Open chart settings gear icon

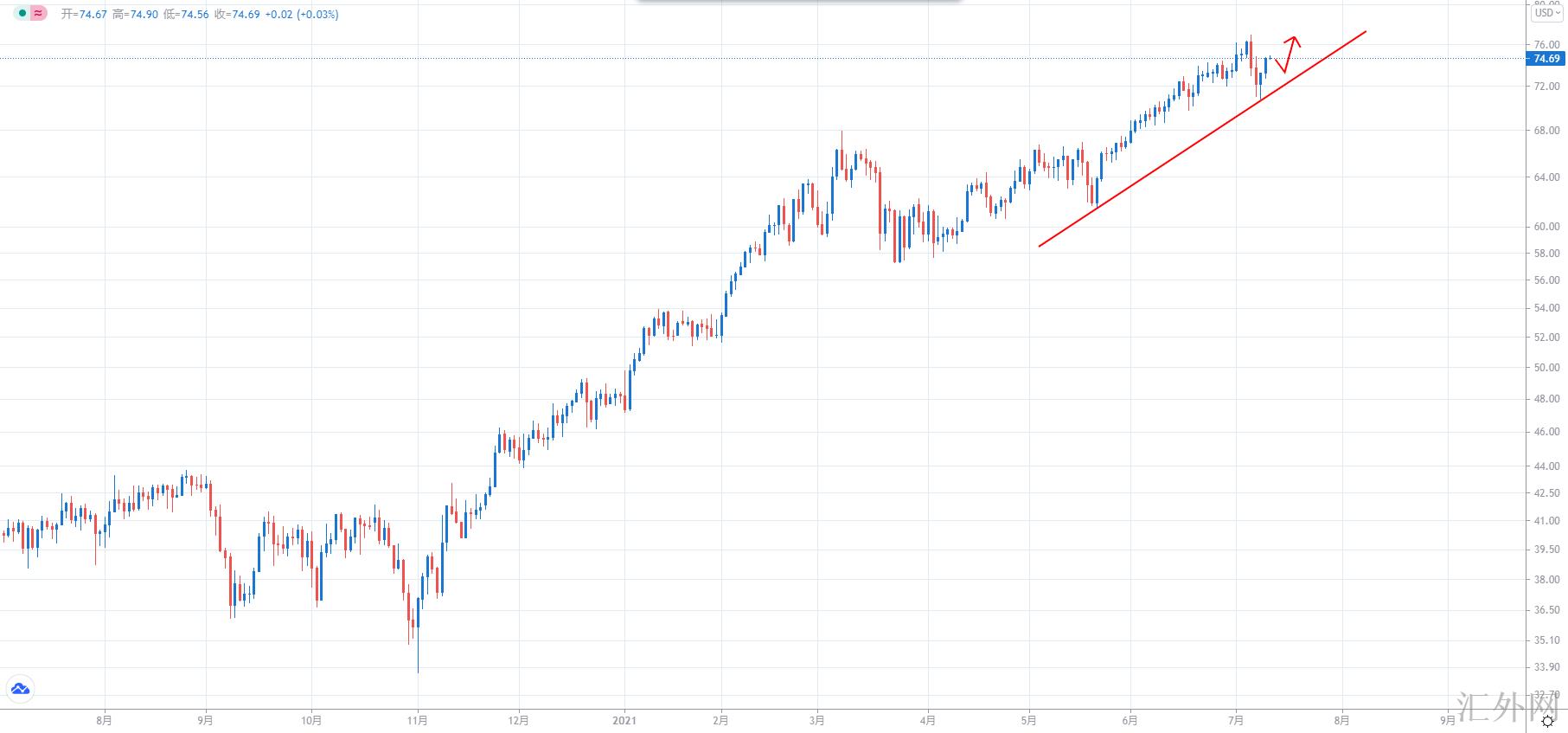coord(1548,721)
